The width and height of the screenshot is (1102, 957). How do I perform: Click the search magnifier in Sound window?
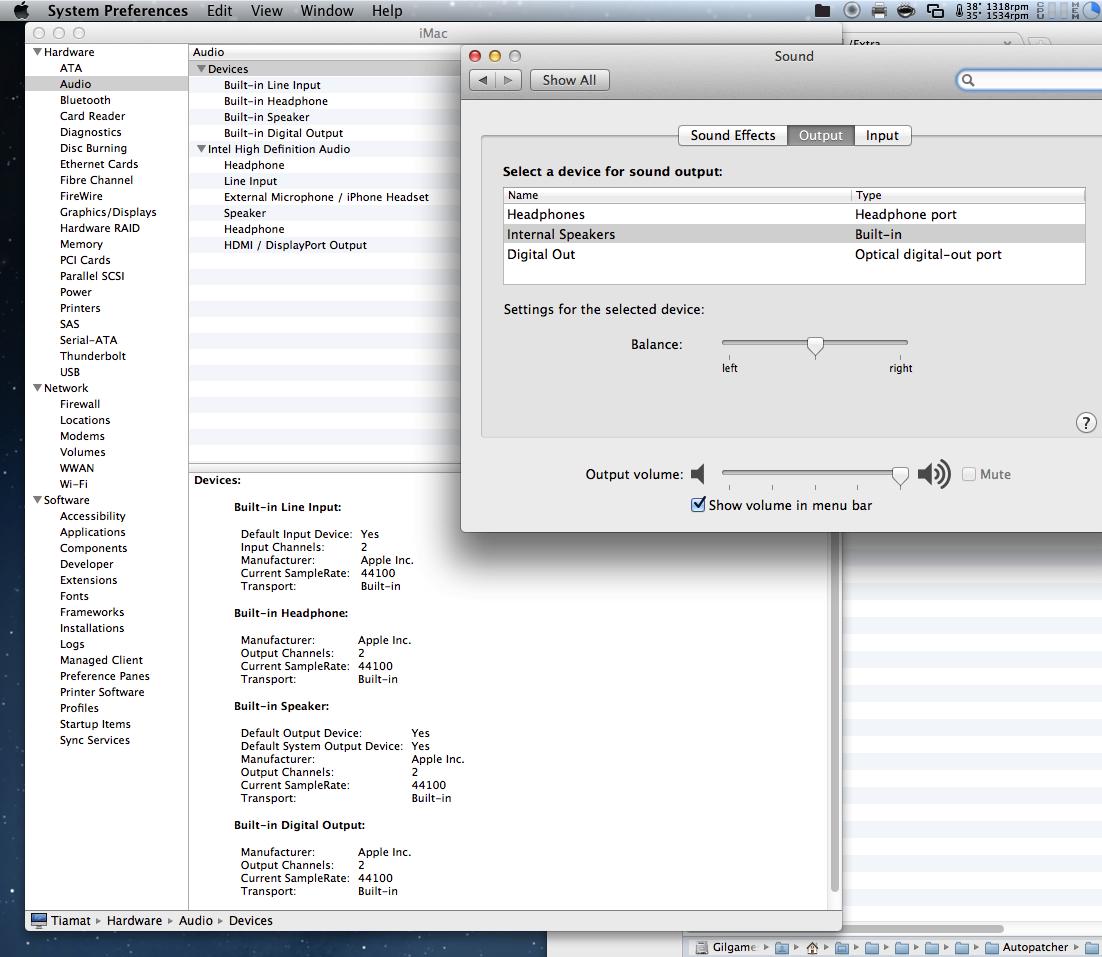968,80
